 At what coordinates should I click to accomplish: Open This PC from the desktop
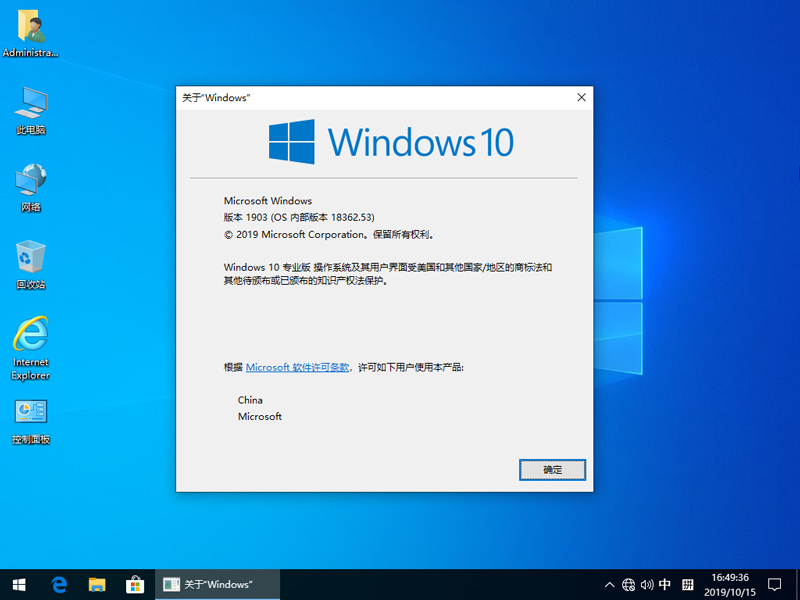[31, 108]
